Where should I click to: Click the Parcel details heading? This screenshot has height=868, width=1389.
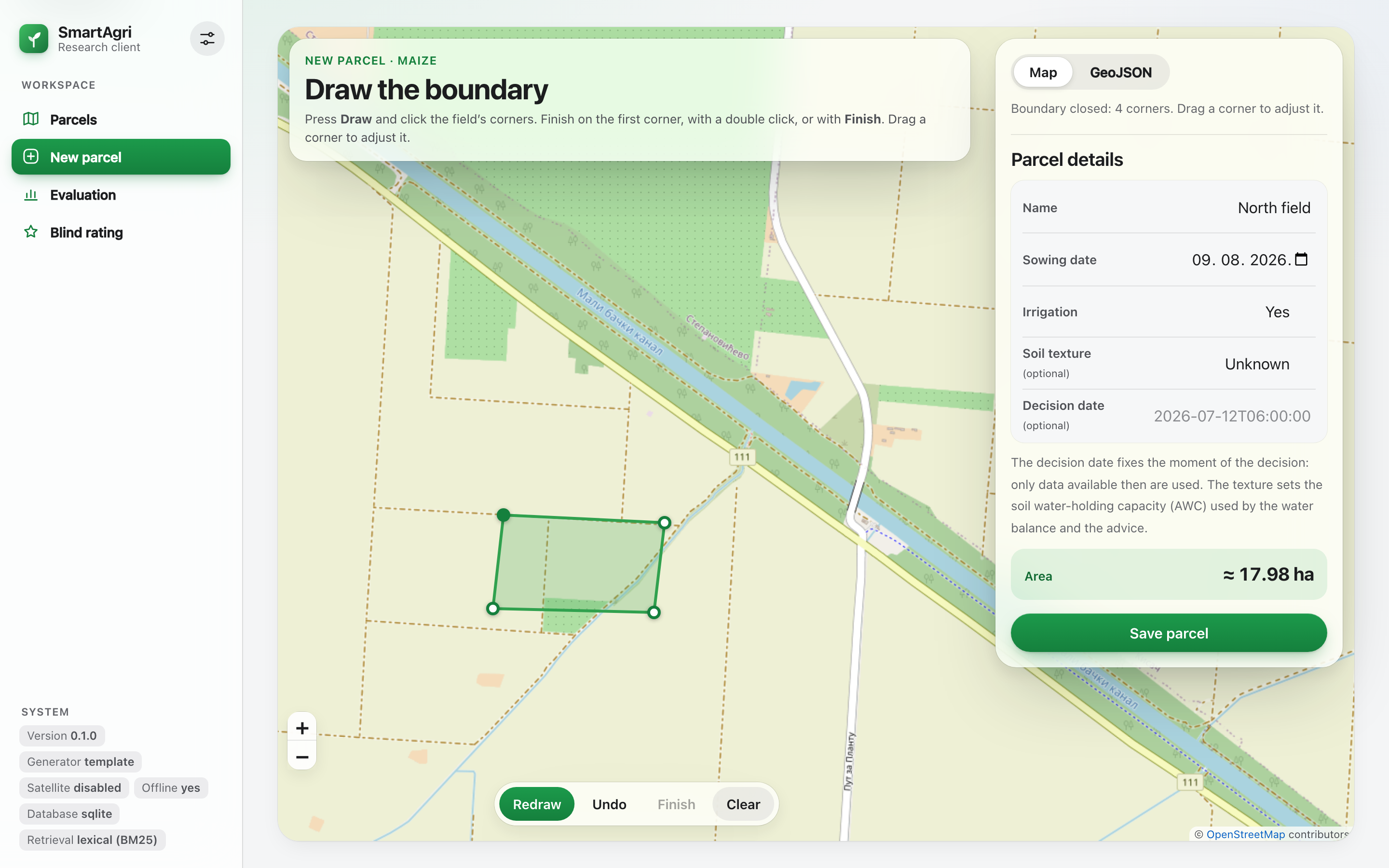(x=1067, y=160)
